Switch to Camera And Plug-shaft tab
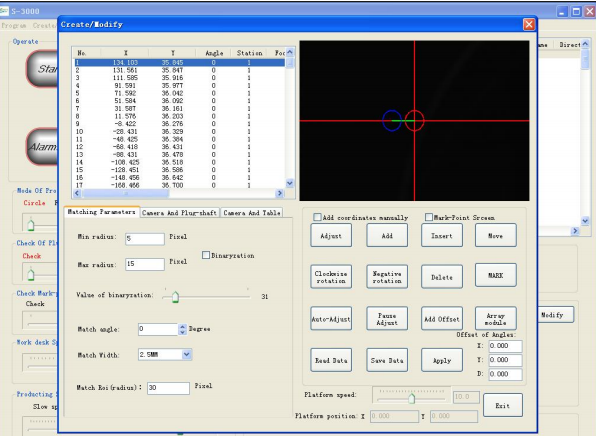 179,213
